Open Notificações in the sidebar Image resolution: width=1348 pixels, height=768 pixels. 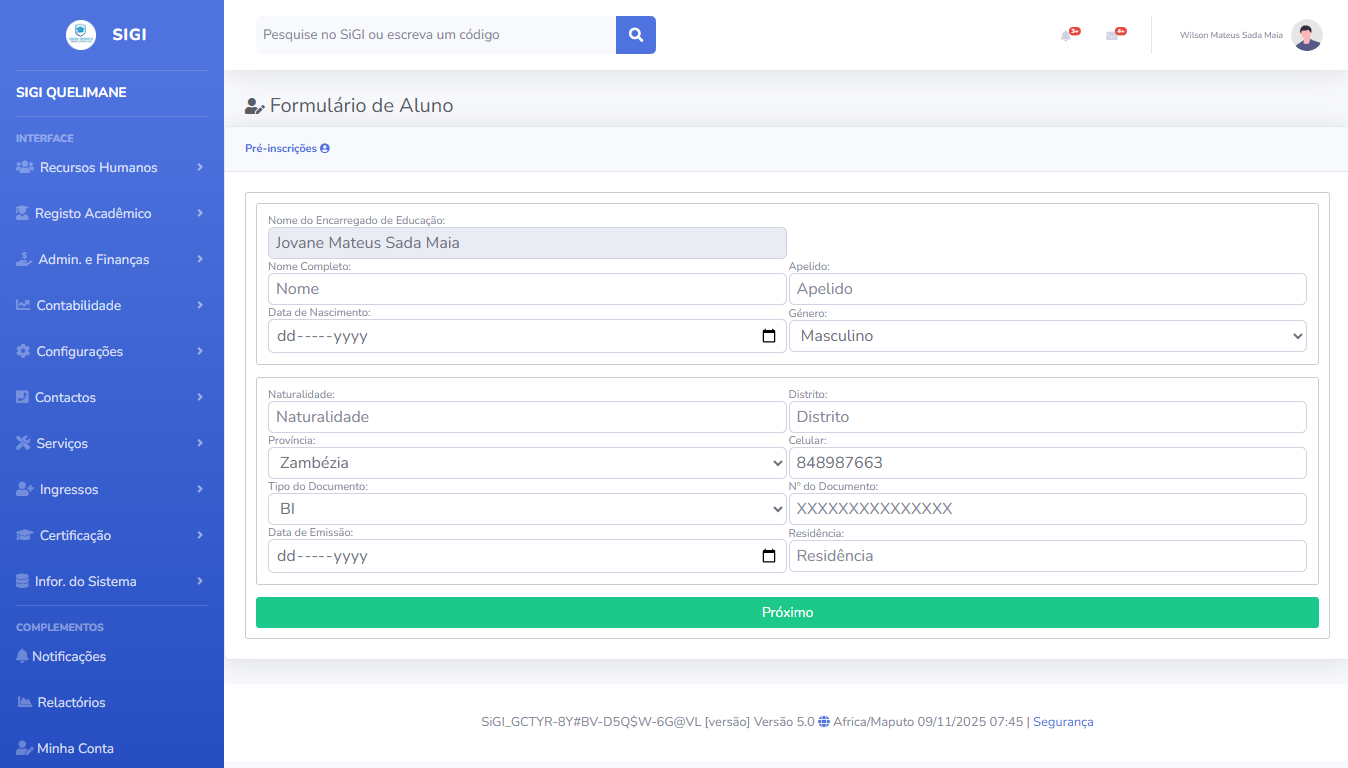click(x=68, y=657)
